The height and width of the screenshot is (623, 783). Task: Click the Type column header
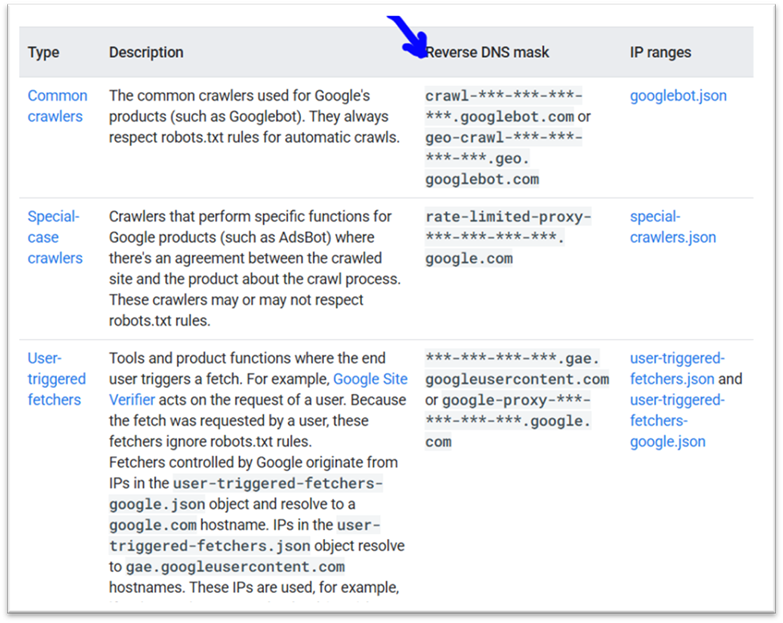[43, 52]
